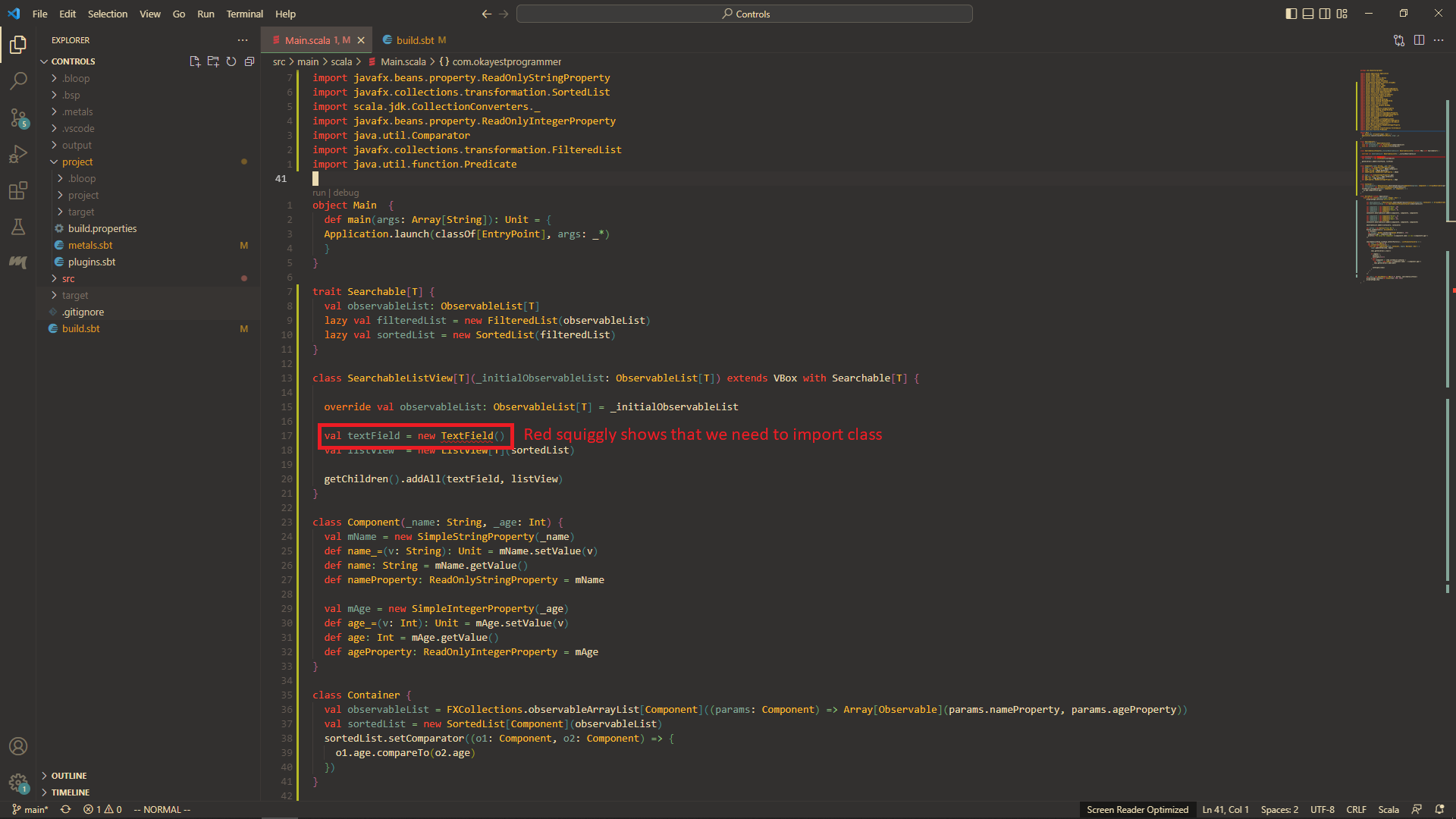Click the run code lens link
This screenshot has height=819, width=1456.
(318, 193)
